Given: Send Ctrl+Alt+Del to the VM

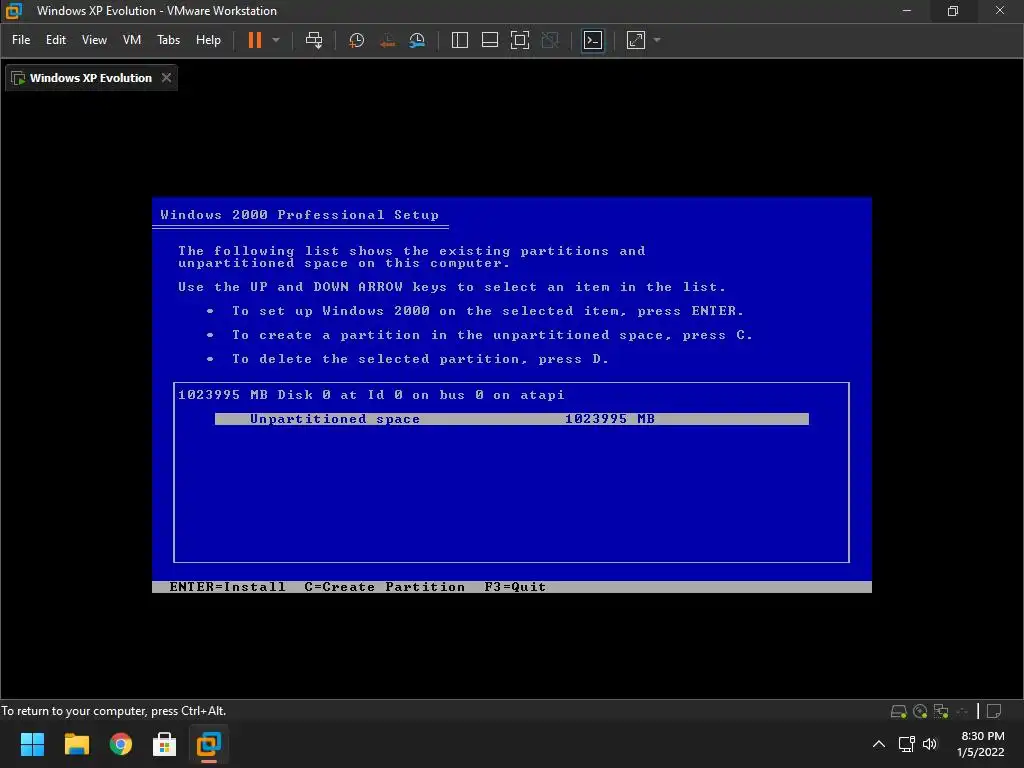Looking at the screenshot, I should coord(314,40).
